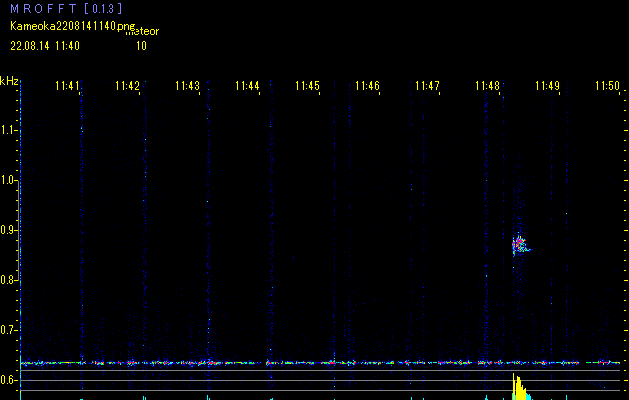Click the yellow amplitude peak at the bottom
Screen dimensions: 629x400
coord(520,387)
